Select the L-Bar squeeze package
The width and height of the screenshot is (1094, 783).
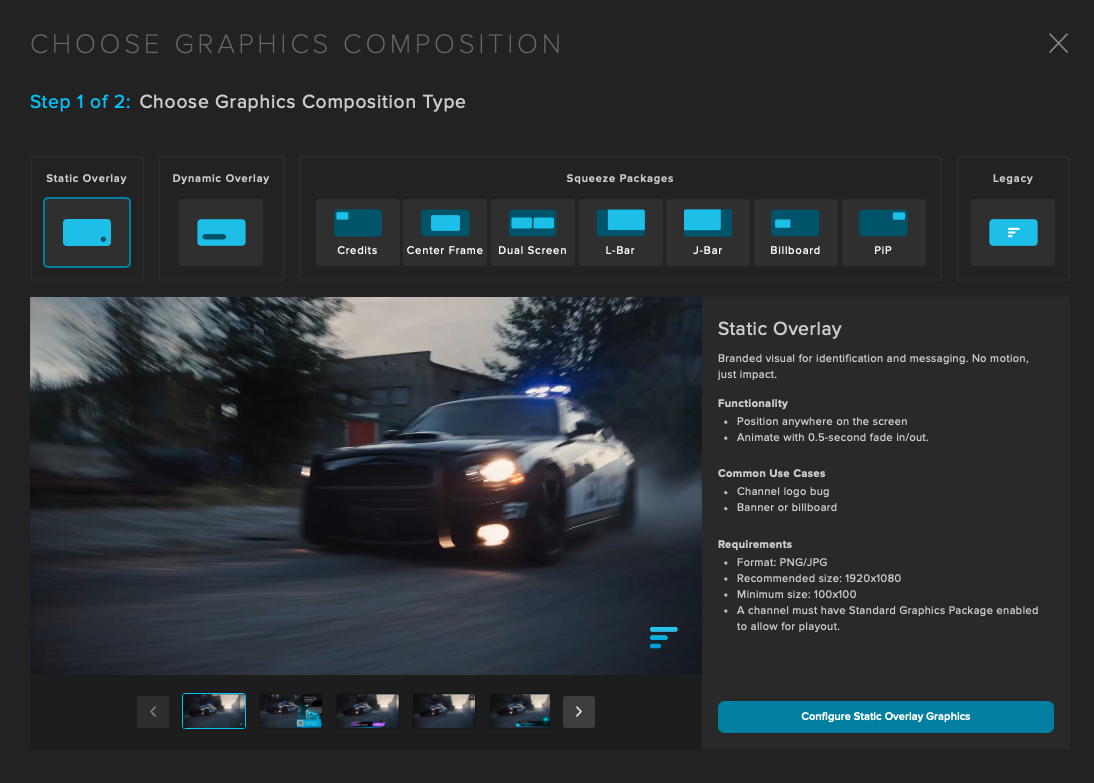(620, 232)
